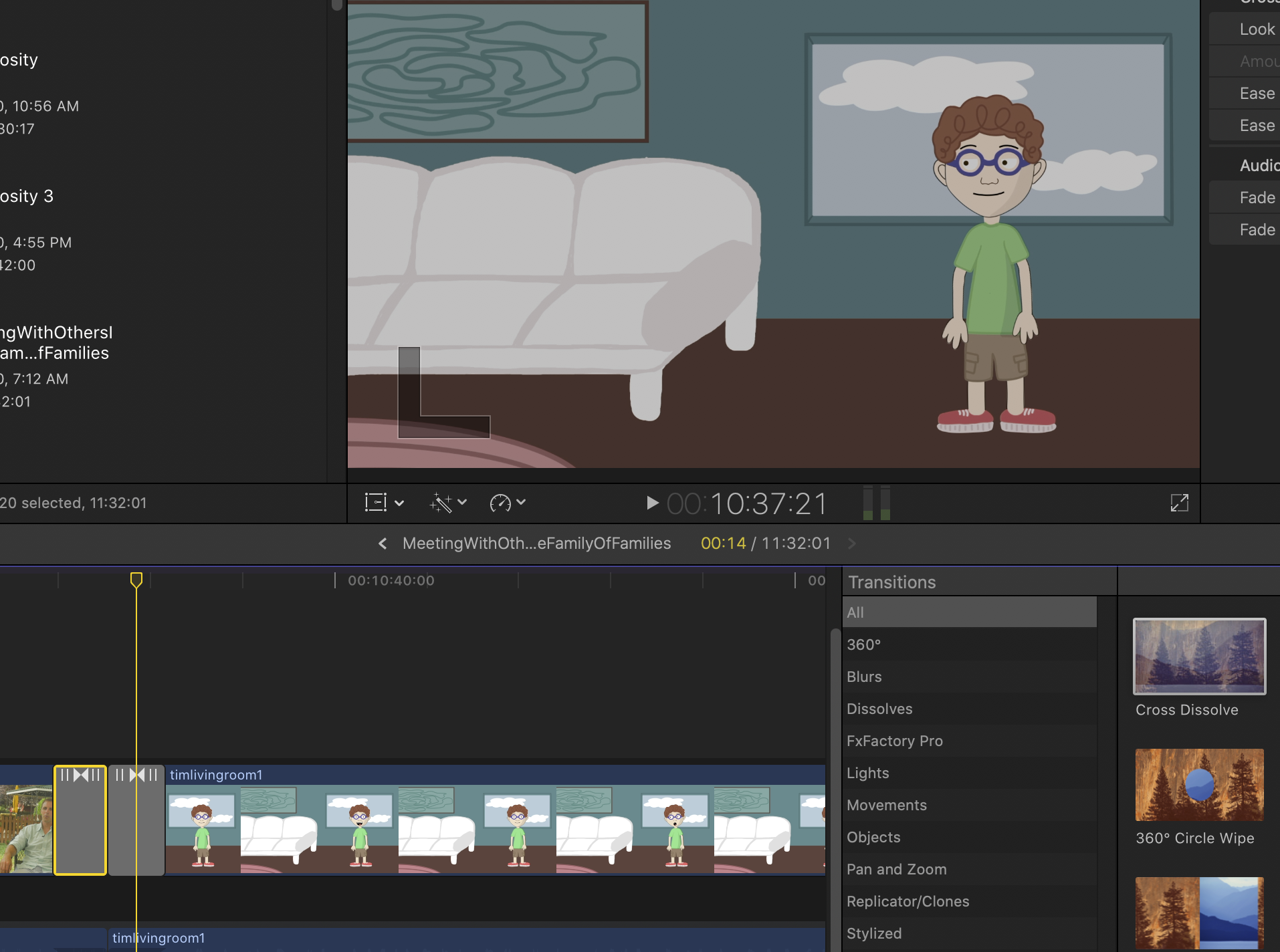The image size is (1280, 952).
Task: Open the retiming speed gauge menu
Action: [x=500, y=503]
